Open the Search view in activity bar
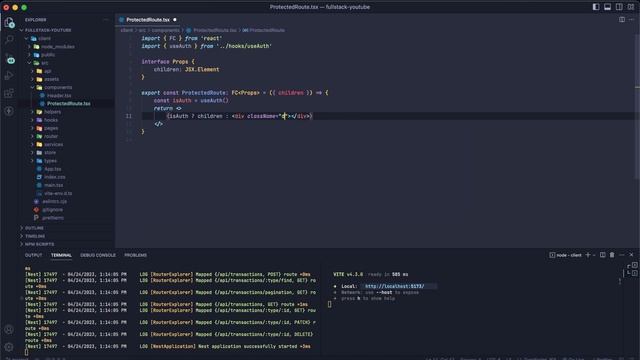The image size is (640, 360). coord(9,40)
